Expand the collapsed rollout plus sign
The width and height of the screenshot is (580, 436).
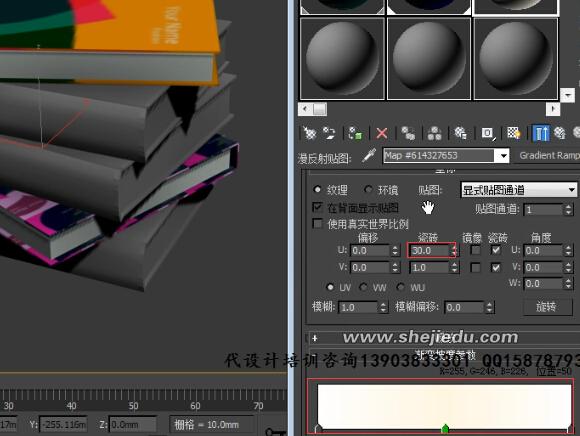[315, 338]
